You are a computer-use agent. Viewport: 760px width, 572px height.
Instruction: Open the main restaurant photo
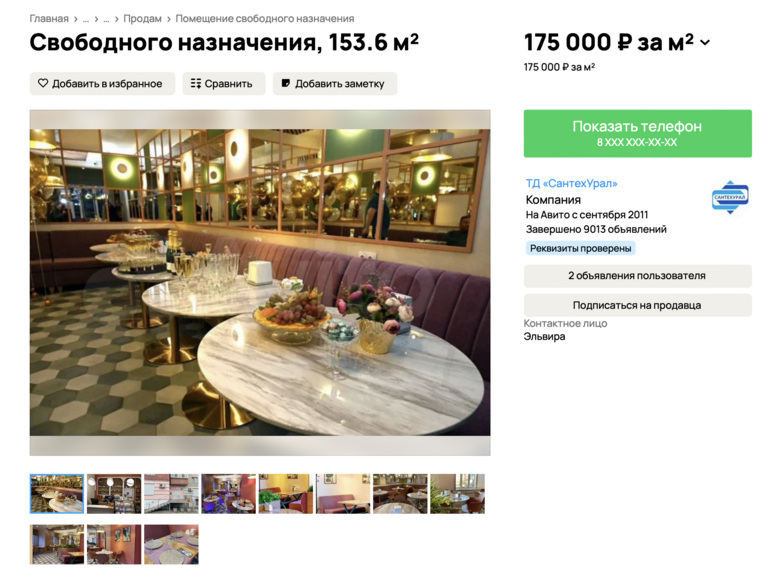pyautogui.click(x=260, y=283)
